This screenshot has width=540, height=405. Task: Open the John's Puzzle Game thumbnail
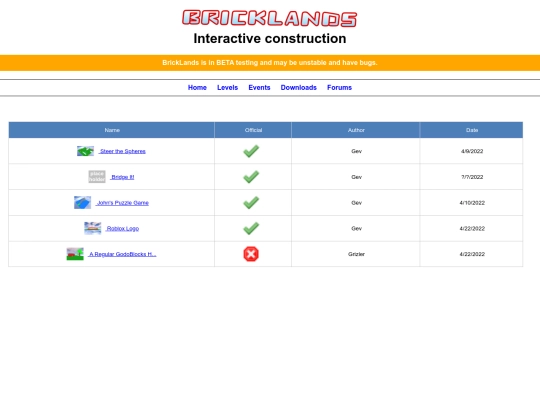coord(82,202)
